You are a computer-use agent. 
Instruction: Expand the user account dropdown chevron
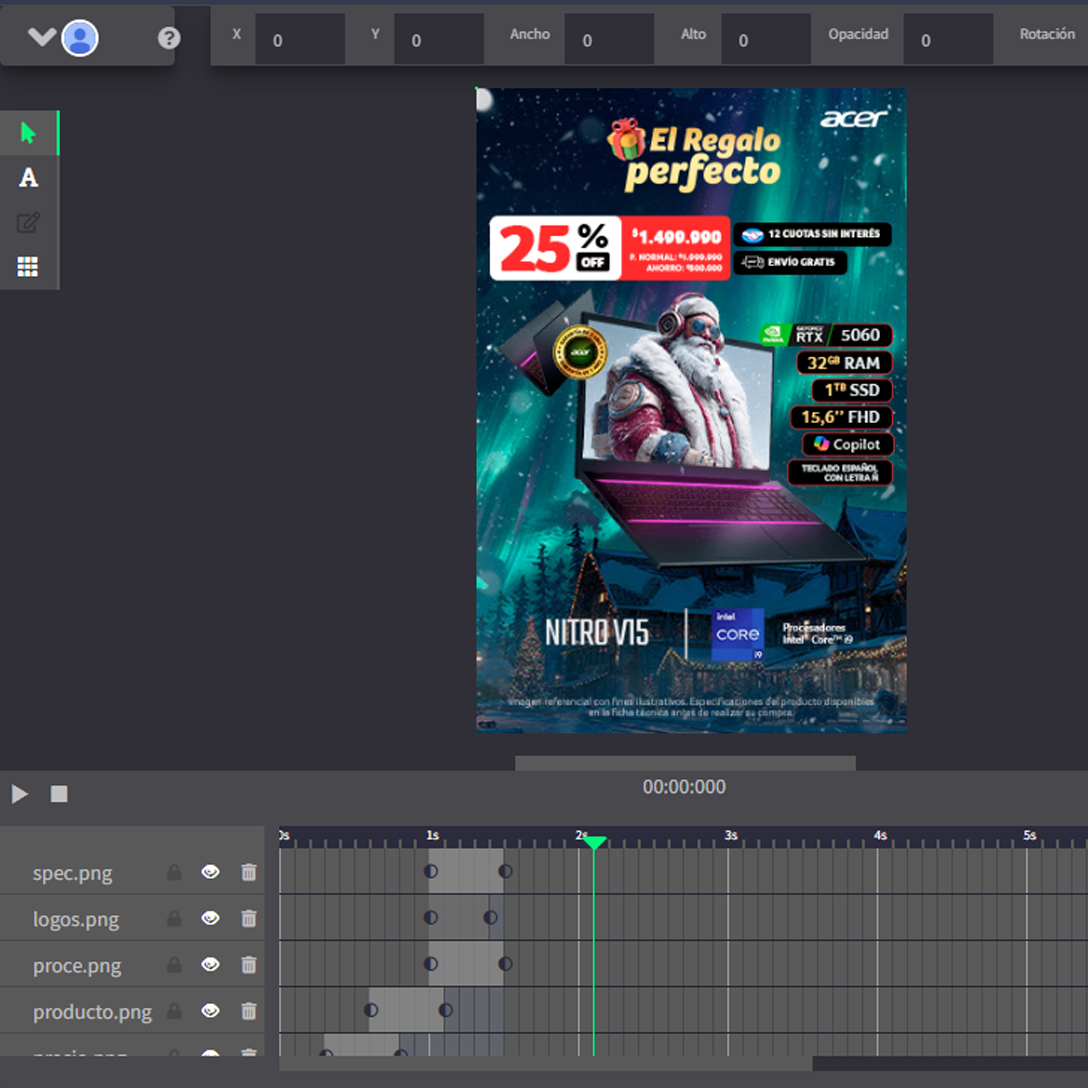(41, 38)
